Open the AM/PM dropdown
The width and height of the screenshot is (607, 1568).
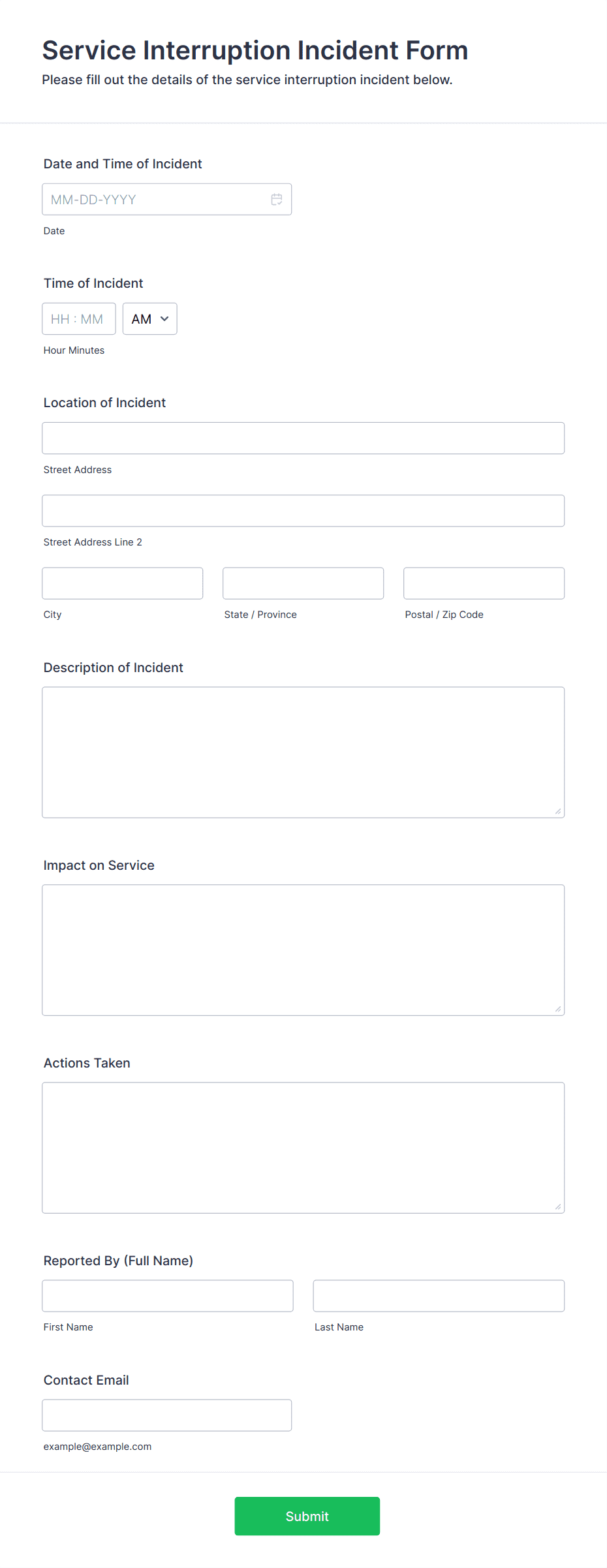click(149, 318)
